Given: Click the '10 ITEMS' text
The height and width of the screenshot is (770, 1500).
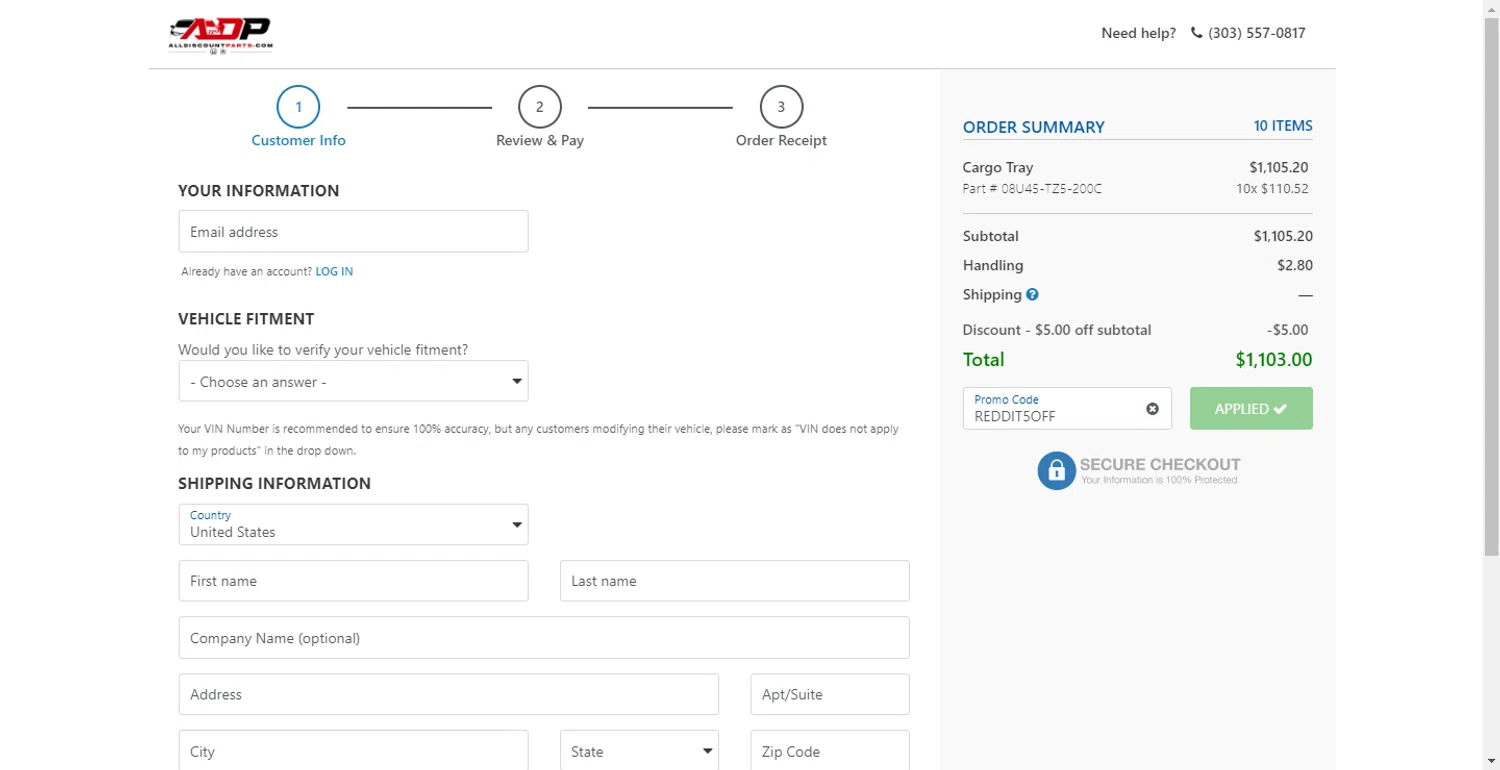Looking at the screenshot, I should [x=1283, y=126].
